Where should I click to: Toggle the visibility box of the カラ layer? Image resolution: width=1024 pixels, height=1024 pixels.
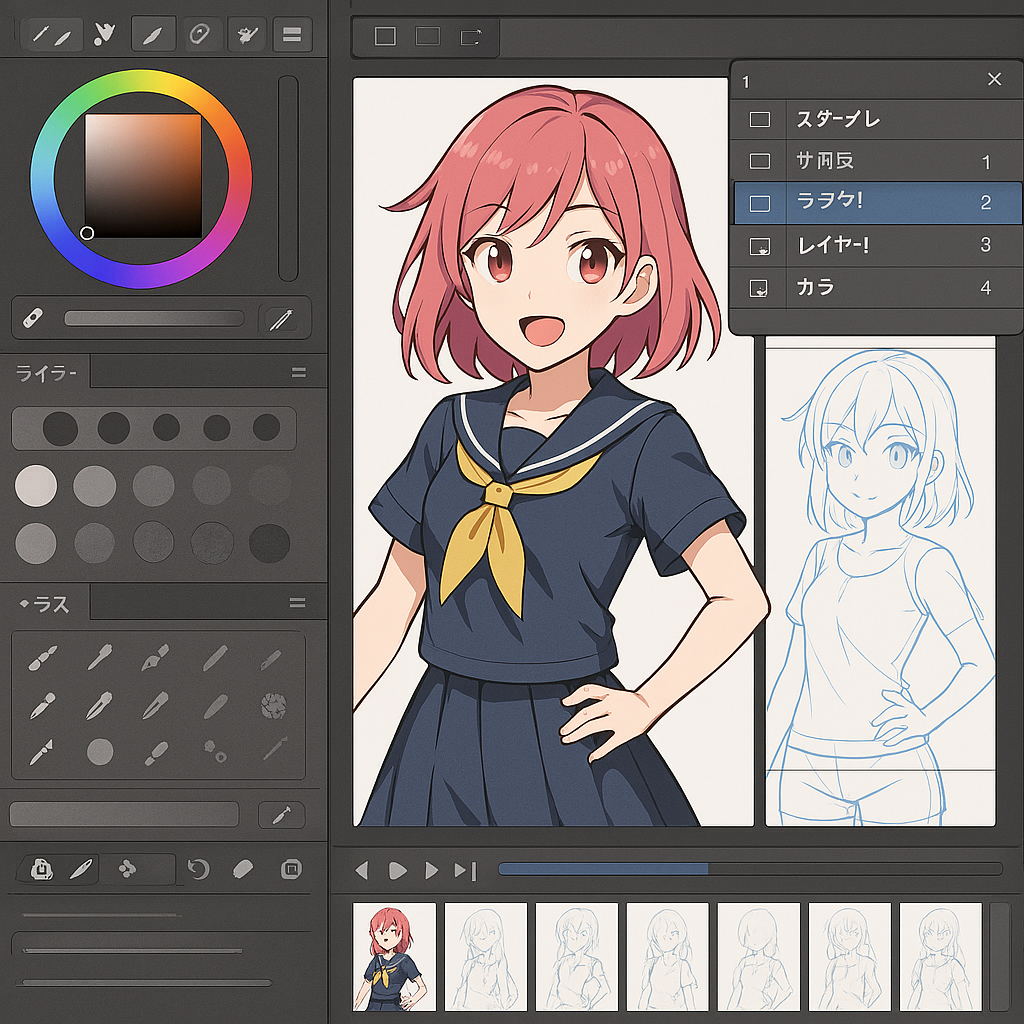click(x=760, y=289)
